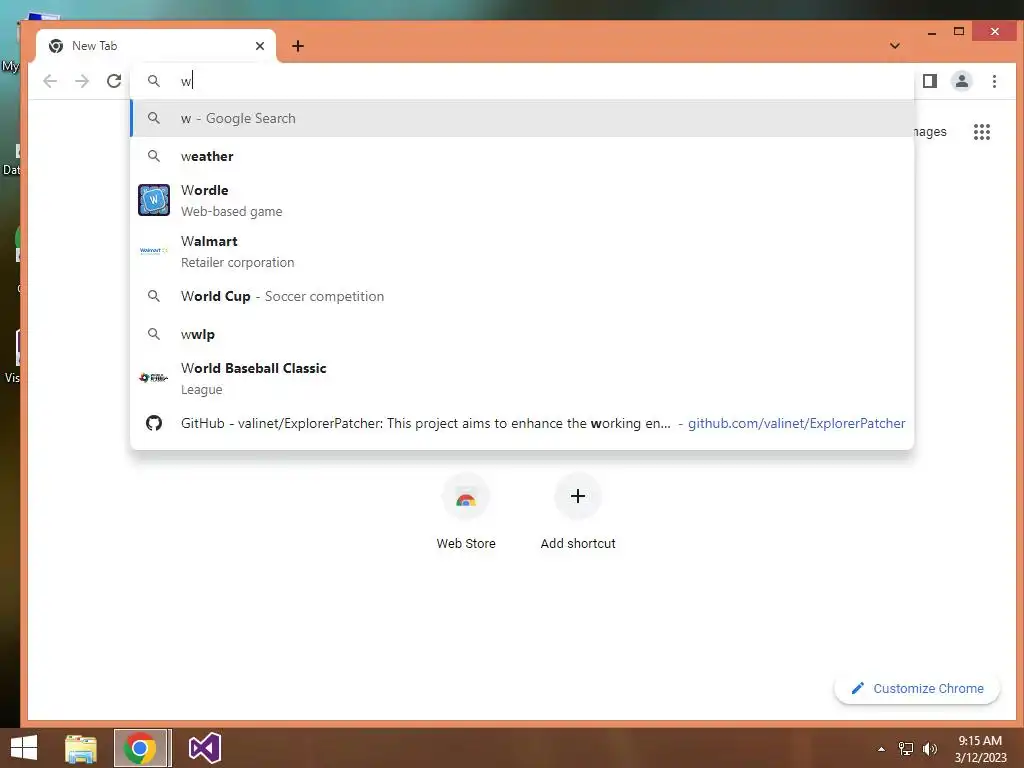Close the New Tab tab
The width and height of the screenshot is (1024, 768).
point(260,46)
